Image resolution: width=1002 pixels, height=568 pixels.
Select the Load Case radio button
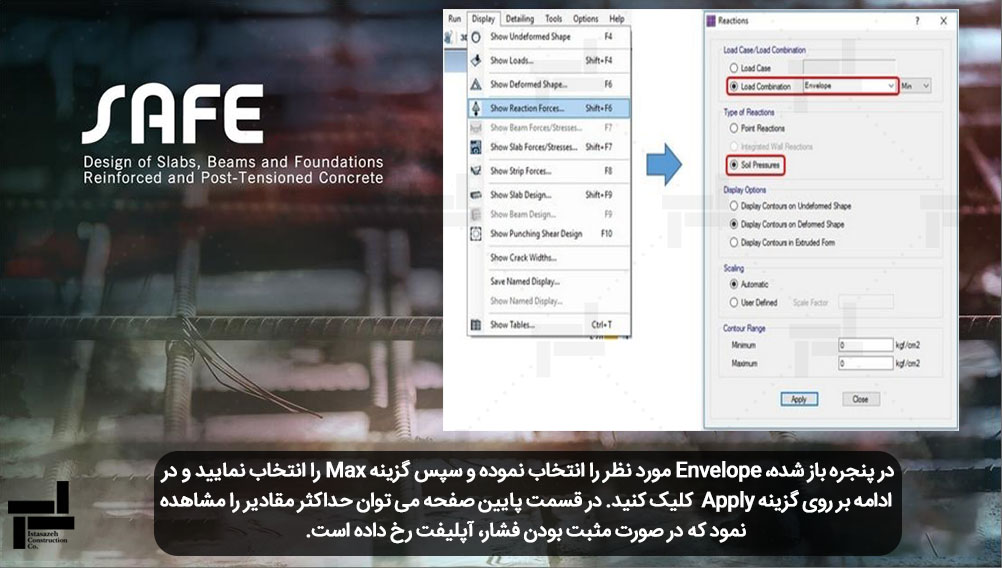(x=734, y=68)
